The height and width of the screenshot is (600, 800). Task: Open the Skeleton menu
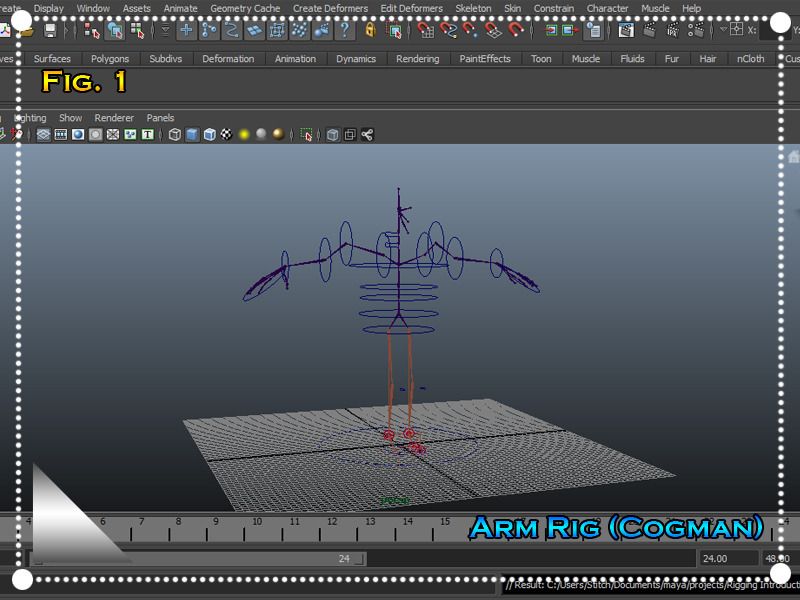[473, 8]
